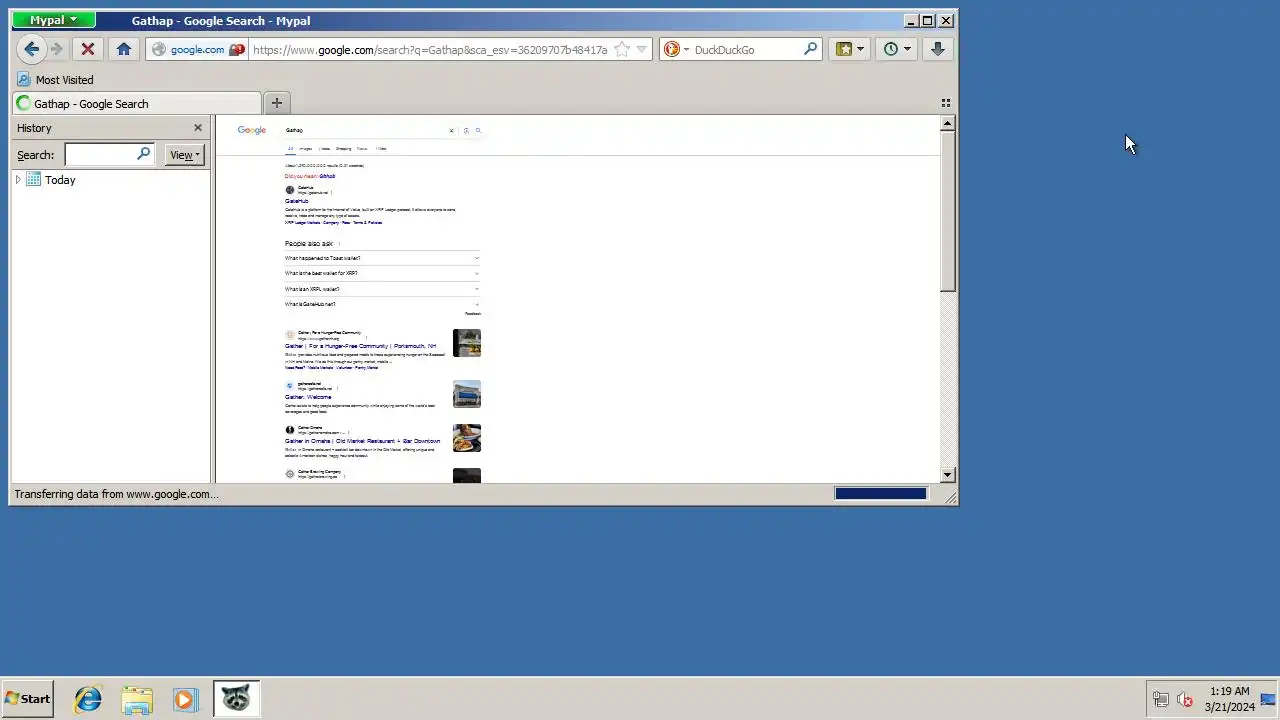Screen dimensions: 1280x720
Task: Open the taskbar clock showing 1:19 AM
Action: (x=1230, y=699)
